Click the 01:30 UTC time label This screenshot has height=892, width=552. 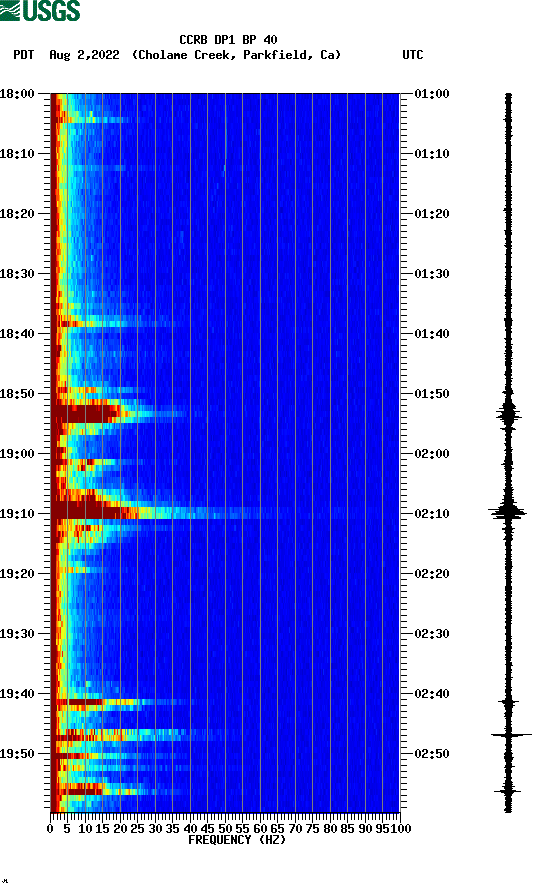[x=432, y=274]
